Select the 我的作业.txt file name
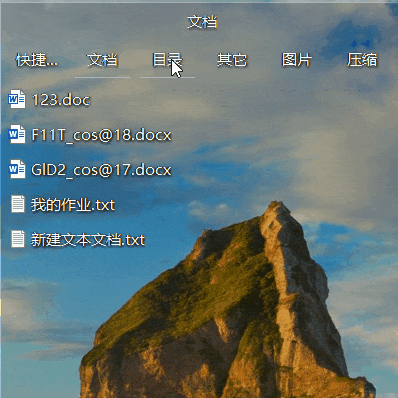The width and height of the screenshot is (398, 398). [x=73, y=205]
